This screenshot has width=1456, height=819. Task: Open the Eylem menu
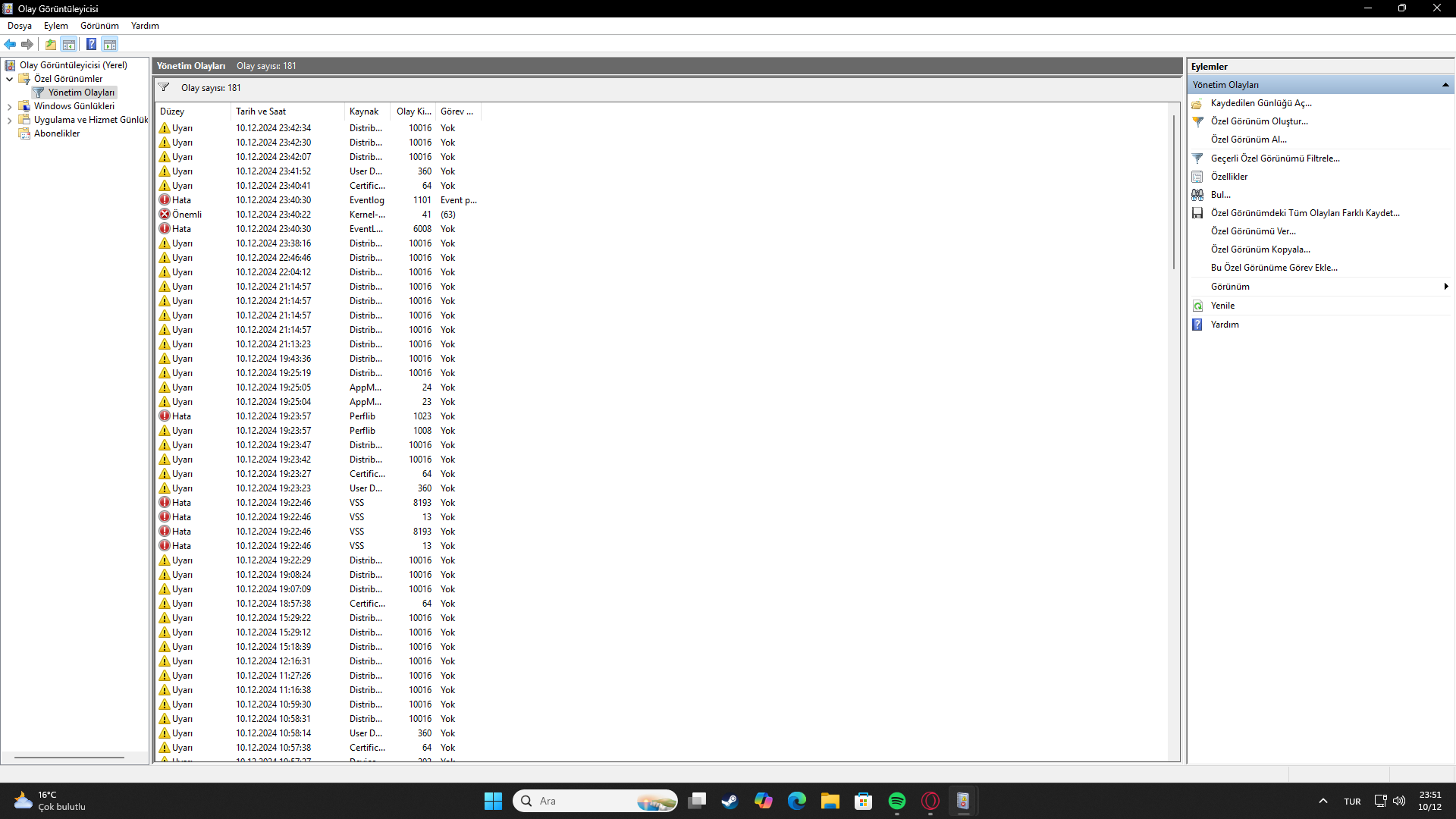coord(55,26)
